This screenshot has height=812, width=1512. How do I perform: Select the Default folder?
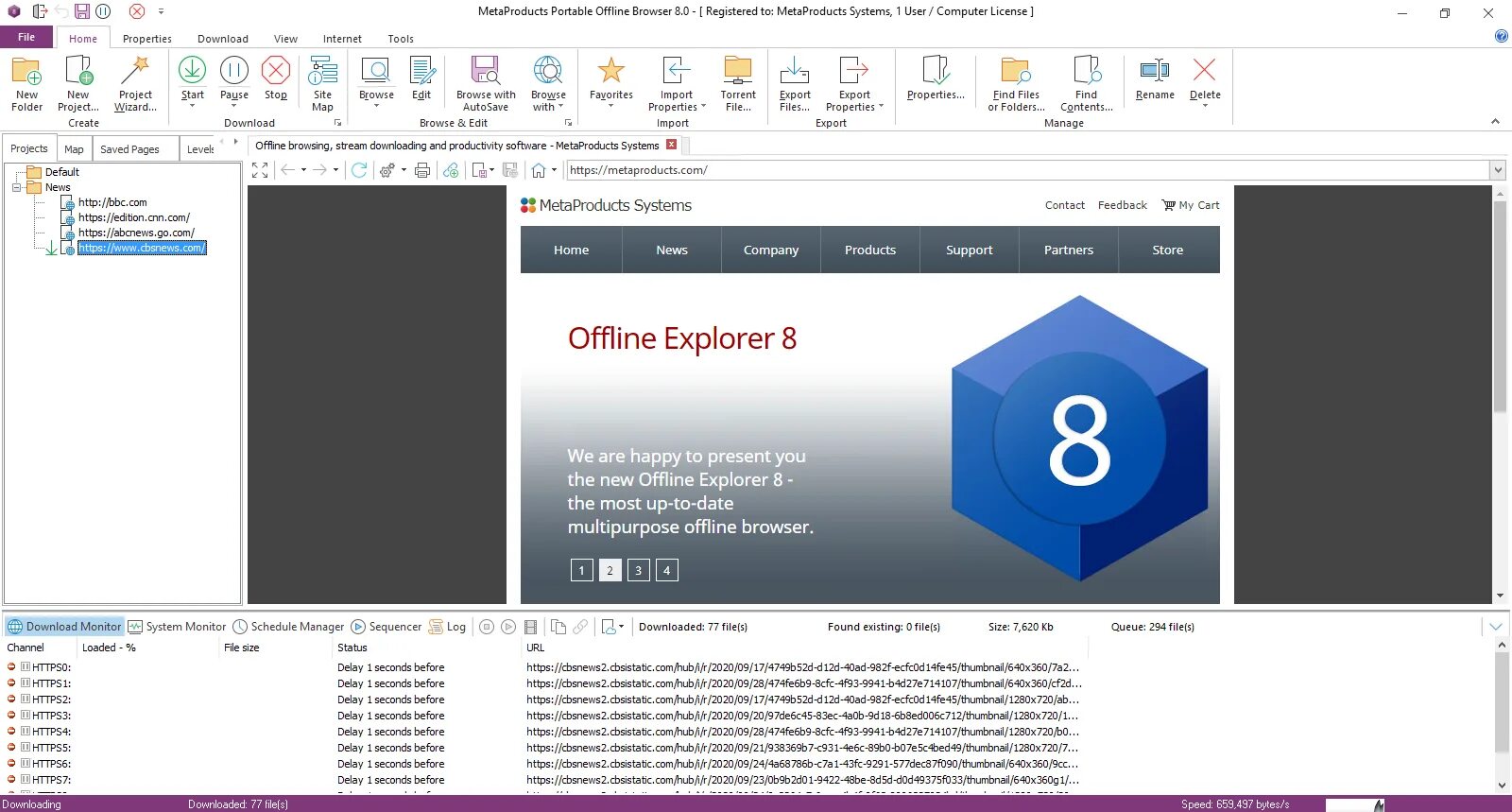pos(62,172)
